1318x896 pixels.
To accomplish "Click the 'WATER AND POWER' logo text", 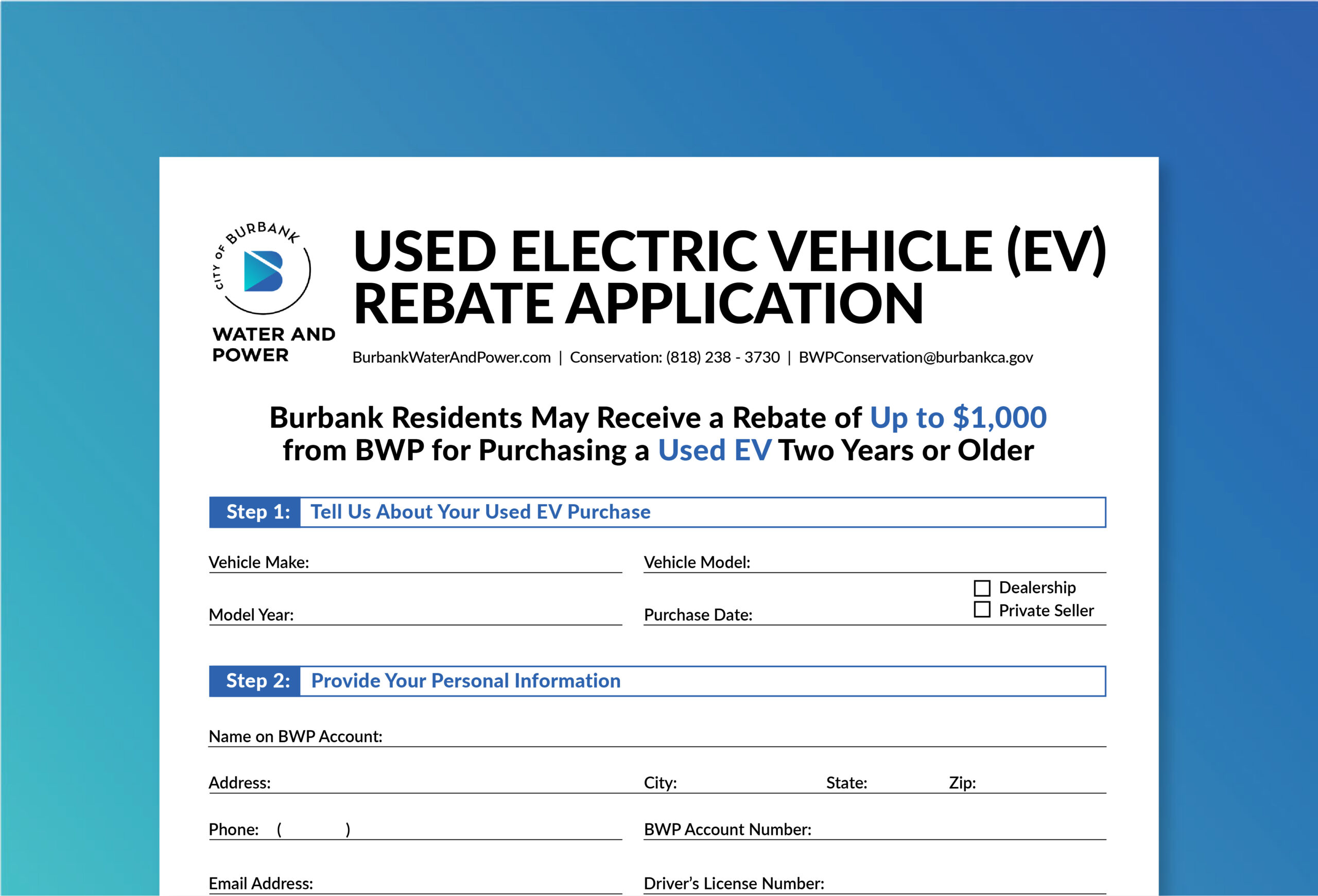I will click(273, 344).
